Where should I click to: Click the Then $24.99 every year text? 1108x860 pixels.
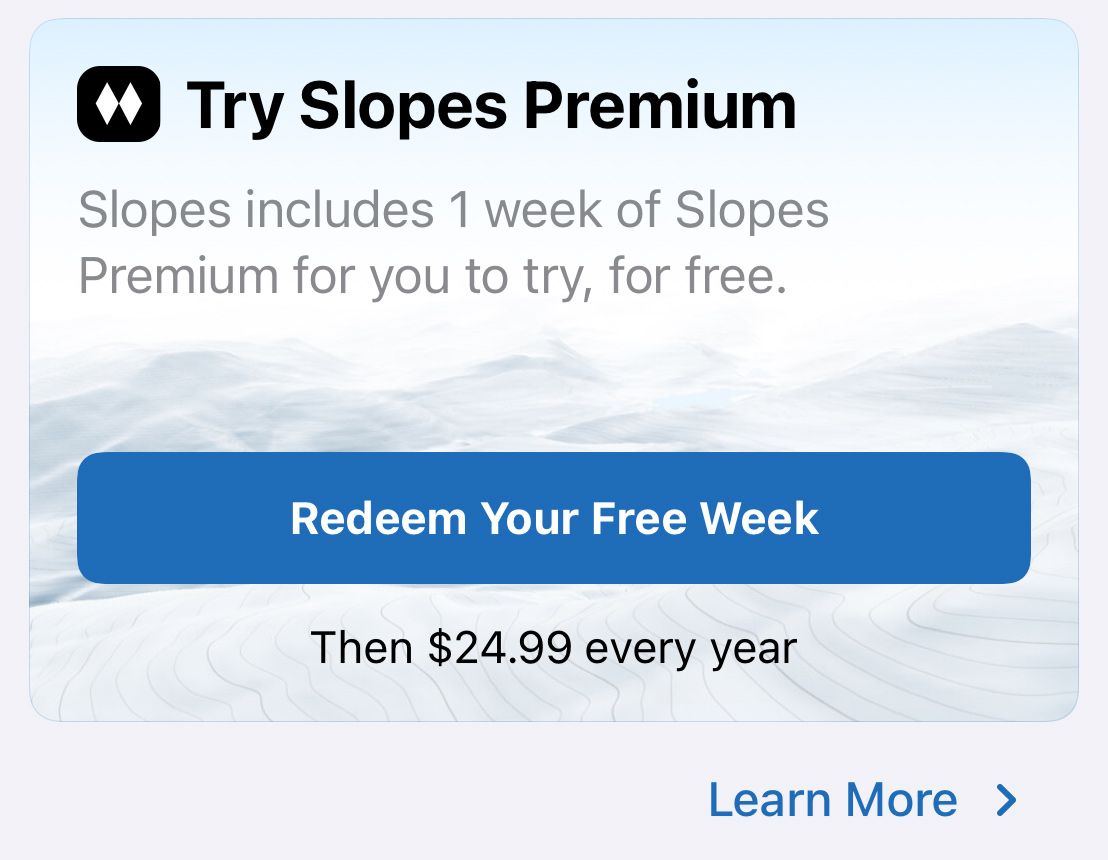pyautogui.click(x=553, y=648)
